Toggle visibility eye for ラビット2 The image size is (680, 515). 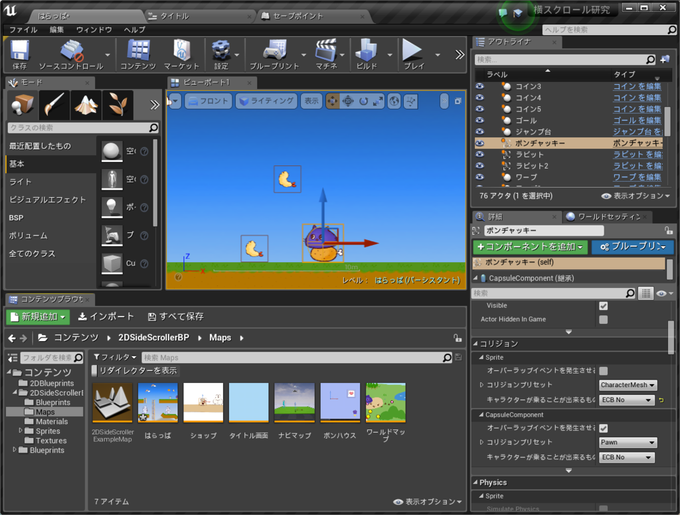(480, 166)
